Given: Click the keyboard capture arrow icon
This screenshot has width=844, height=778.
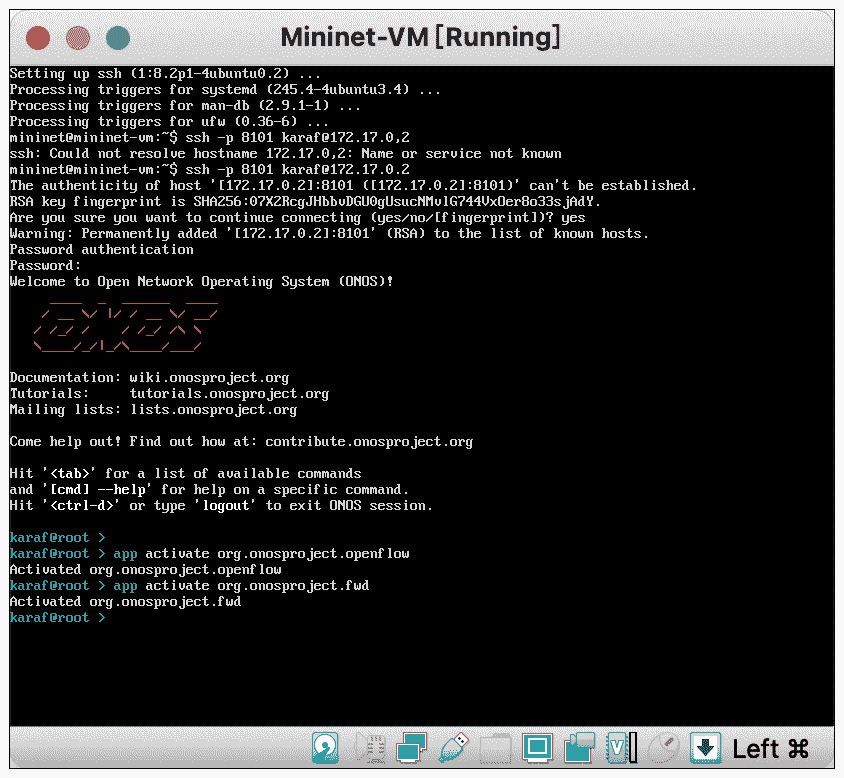Looking at the screenshot, I should pyautogui.click(x=706, y=747).
